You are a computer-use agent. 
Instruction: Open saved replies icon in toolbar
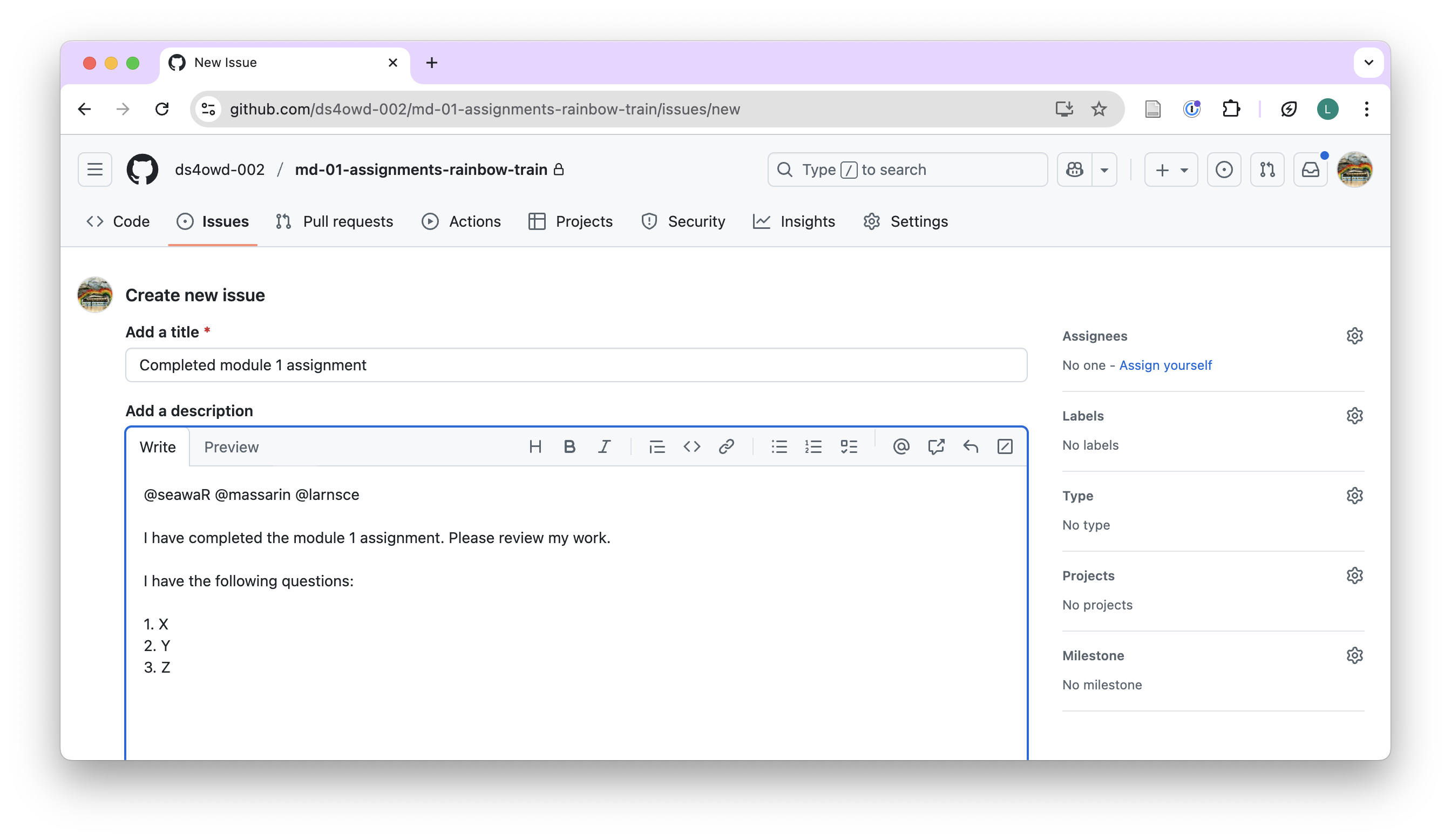(970, 447)
